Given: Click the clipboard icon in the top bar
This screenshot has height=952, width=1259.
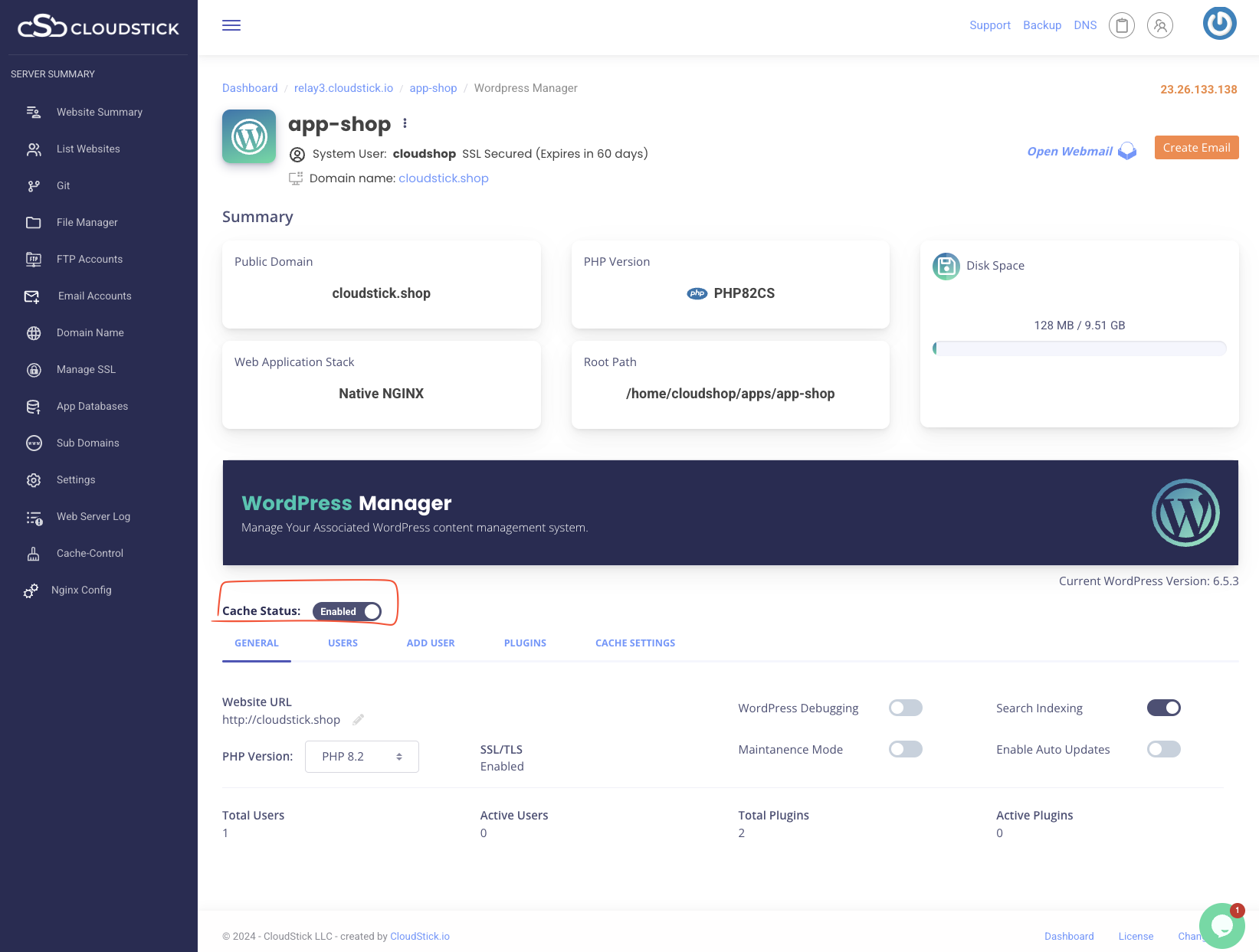Looking at the screenshot, I should tap(1121, 25).
